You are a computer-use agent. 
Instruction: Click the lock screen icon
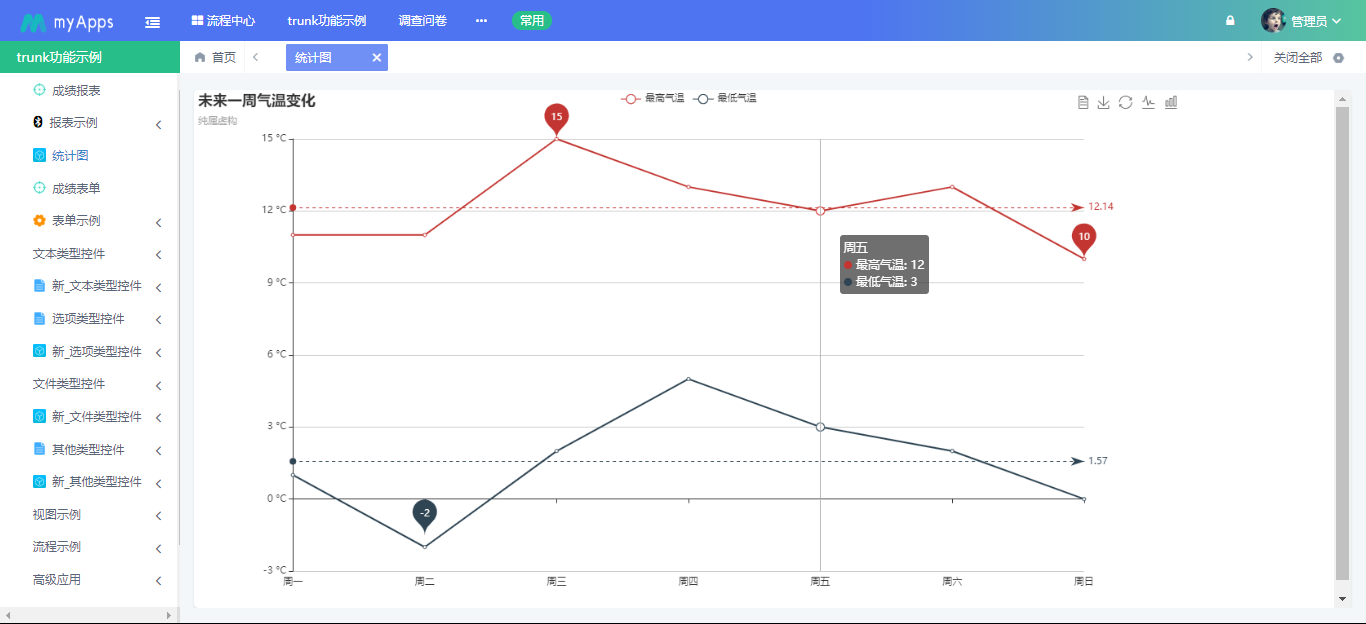[1230, 20]
